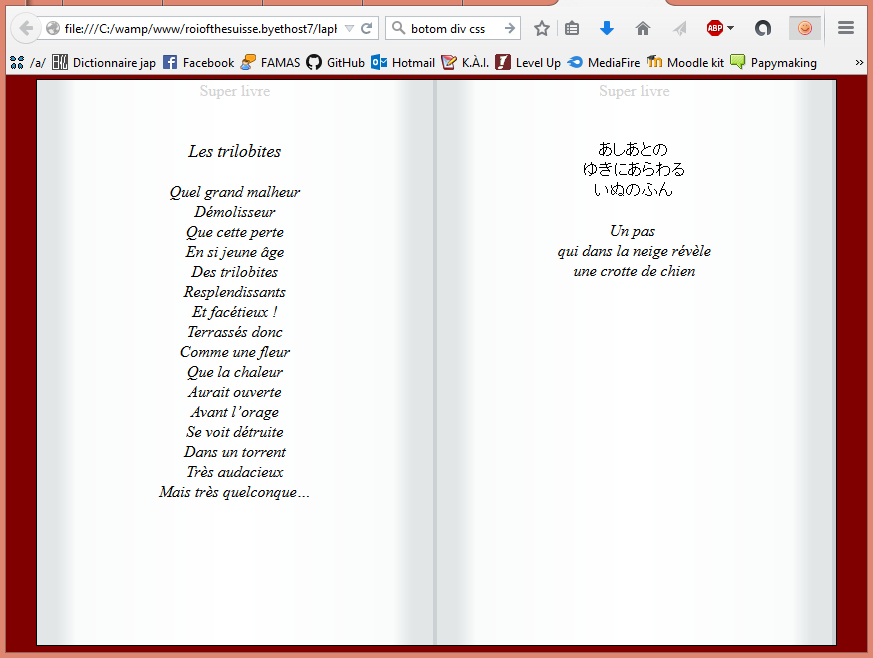Screen dimensions: 873x658
Task: Click the left page 'Super livre' header
Action: coord(235,91)
